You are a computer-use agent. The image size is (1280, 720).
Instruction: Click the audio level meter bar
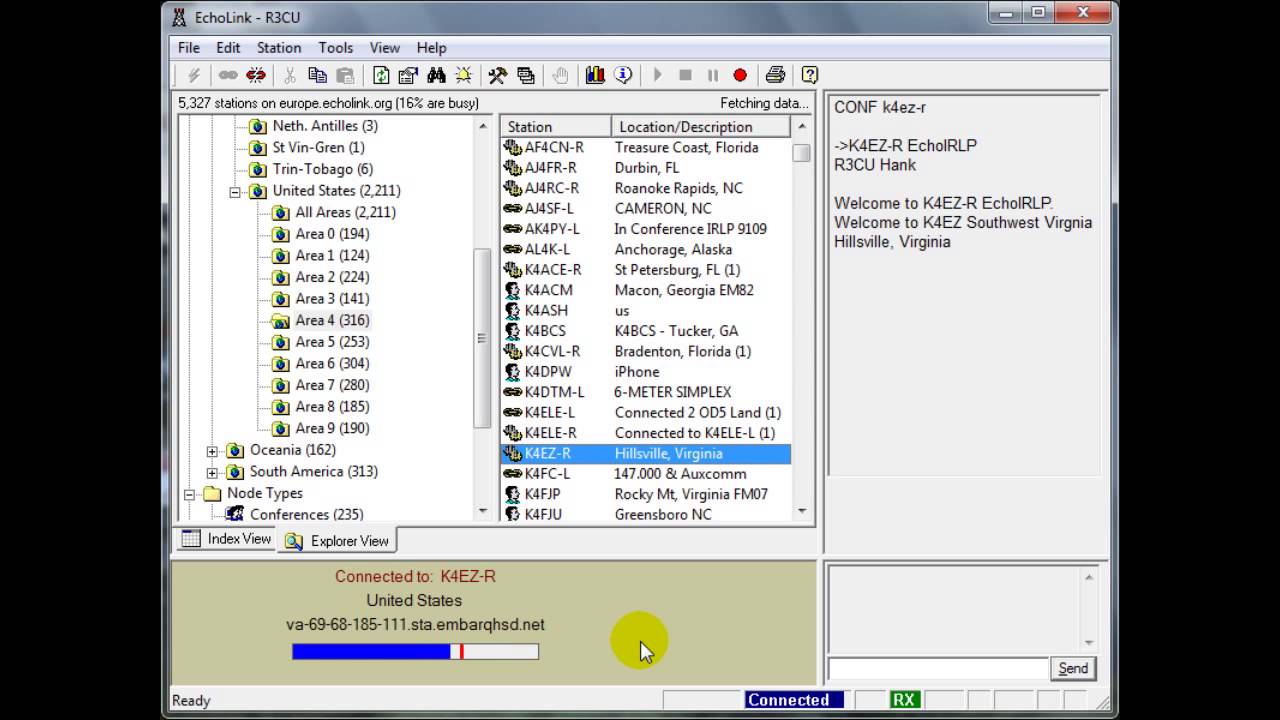pyautogui.click(x=415, y=652)
